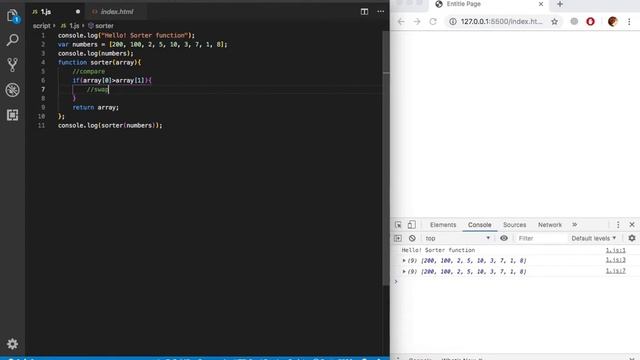Show more DevTools tabs chevron
The height and width of the screenshot is (360, 640).
[x=575, y=225]
